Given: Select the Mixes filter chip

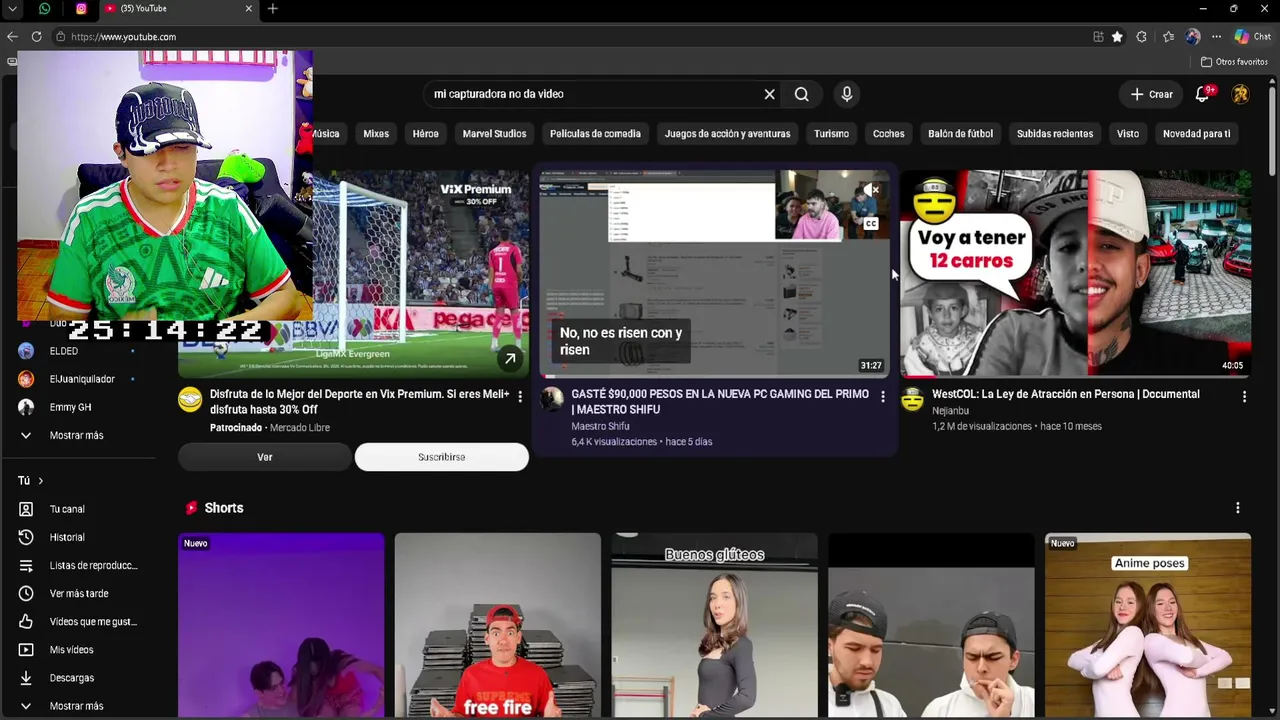Looking at the screenshot, I should tap(376, 134).
